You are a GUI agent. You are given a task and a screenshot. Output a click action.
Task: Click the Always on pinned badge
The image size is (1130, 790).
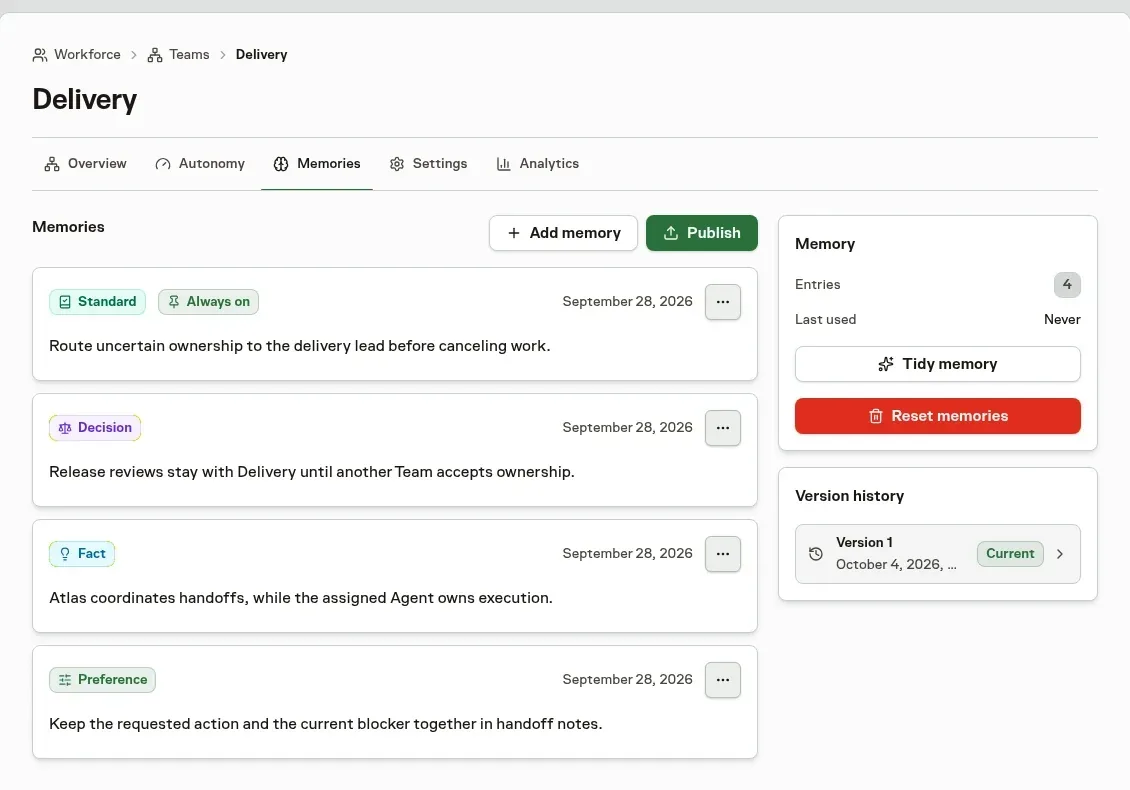point(208,301)
